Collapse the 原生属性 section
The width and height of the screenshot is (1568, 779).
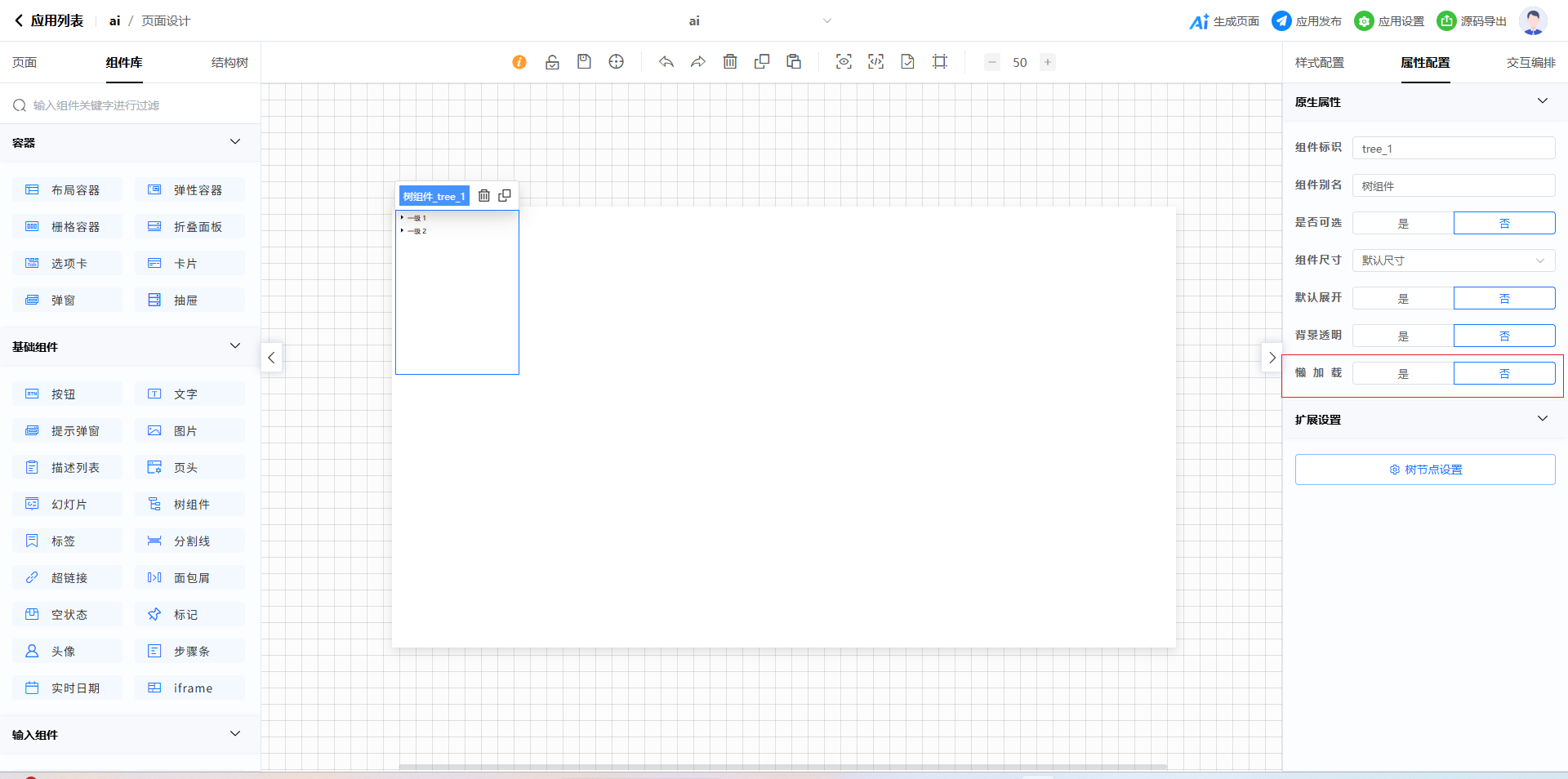click(x=1542, y=101)
